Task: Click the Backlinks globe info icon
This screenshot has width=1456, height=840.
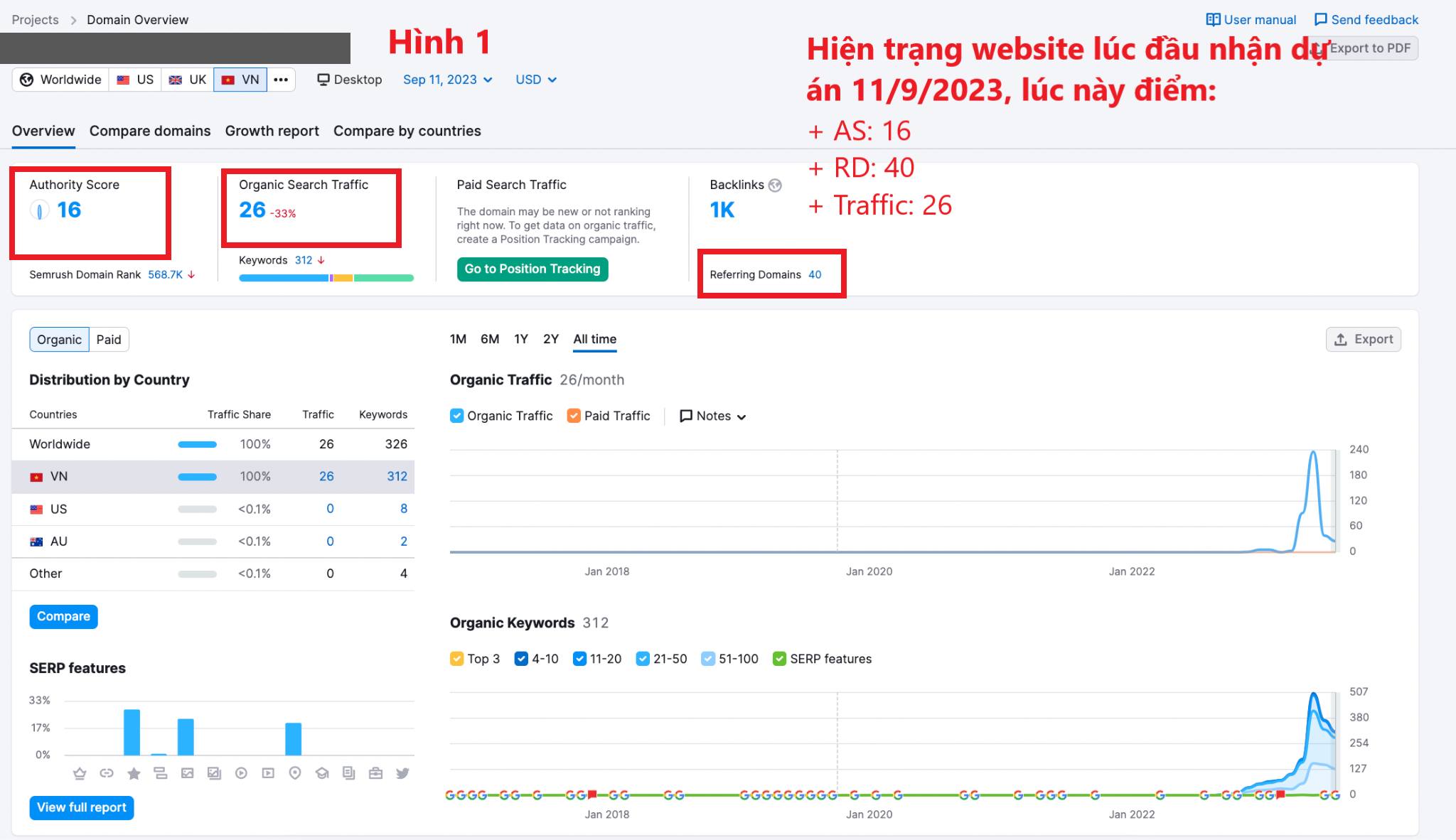Action: click(775, 185)
